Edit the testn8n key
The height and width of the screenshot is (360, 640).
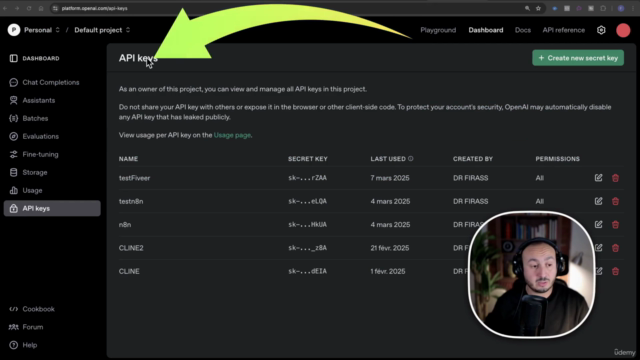[x=598, y=201]
